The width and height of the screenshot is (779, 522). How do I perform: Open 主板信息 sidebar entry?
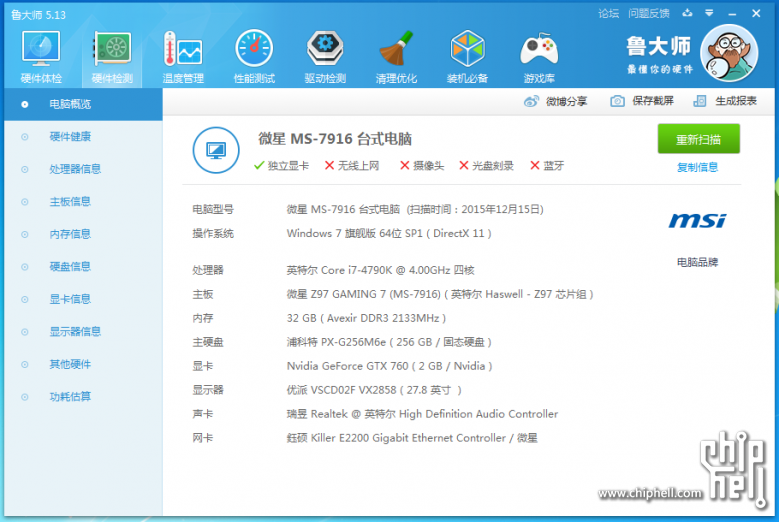(83, 202)
